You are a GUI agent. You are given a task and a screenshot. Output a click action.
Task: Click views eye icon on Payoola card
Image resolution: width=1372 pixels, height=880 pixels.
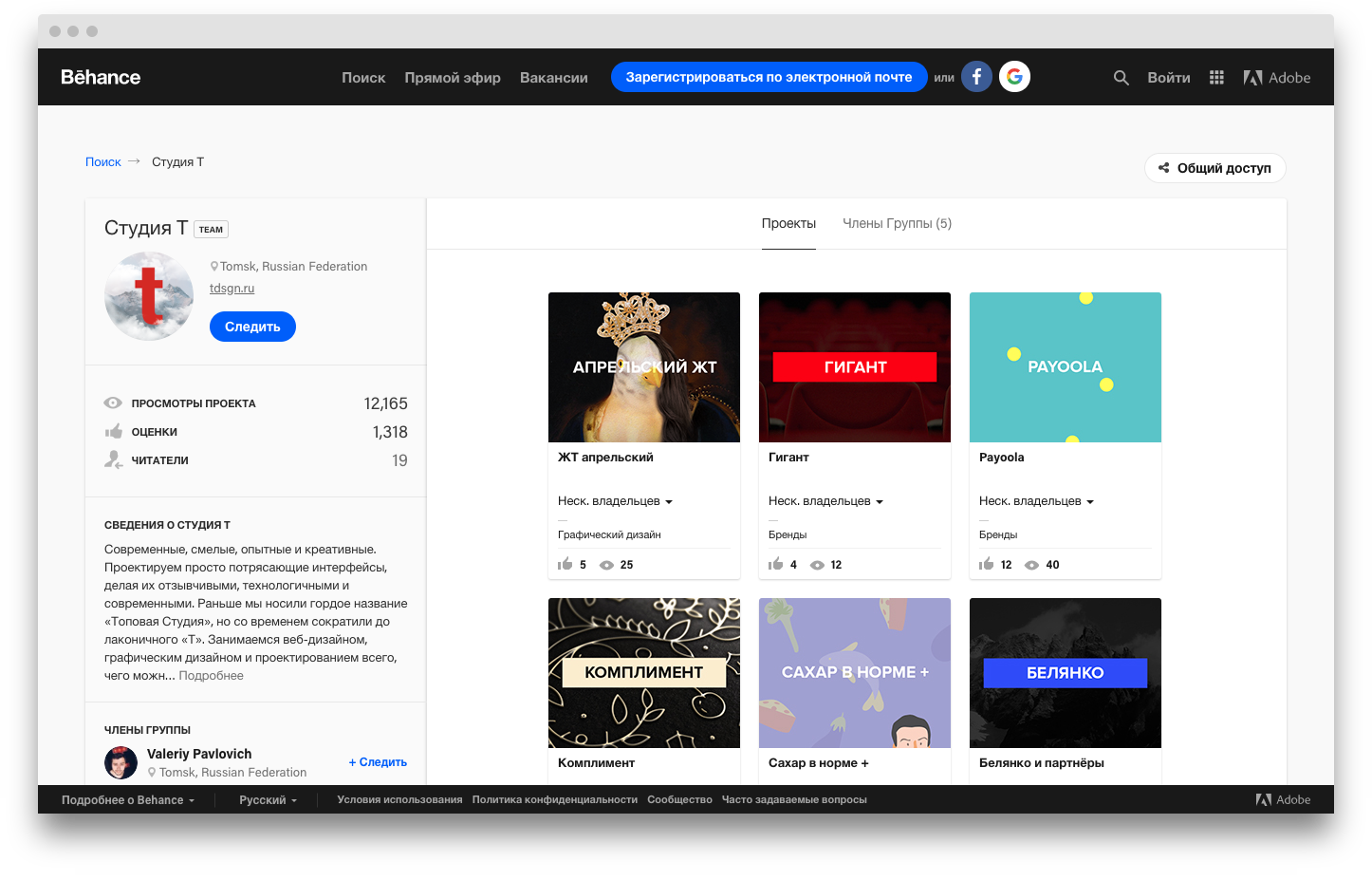point(1031,565)
